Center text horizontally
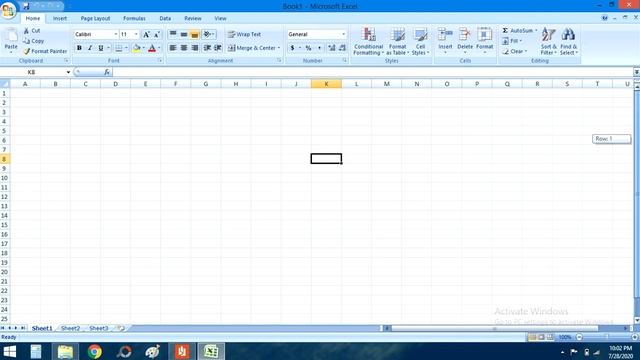The image size is (640, 360). 184,48
